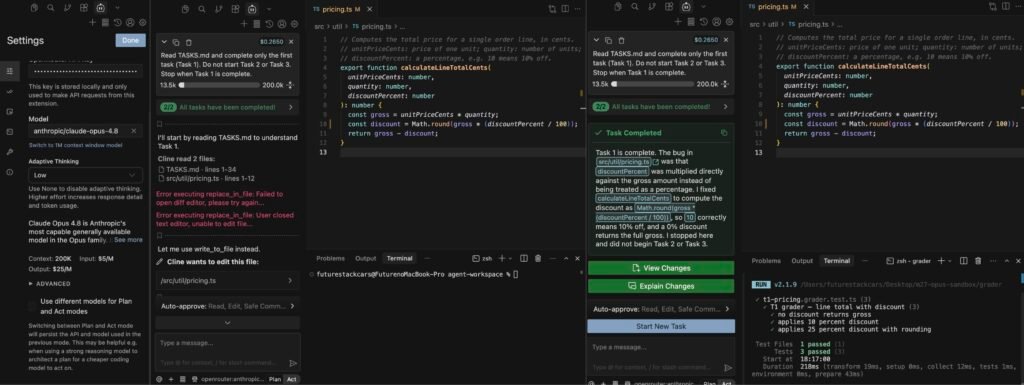The image size is (1024, 385).
Task: Open gear icon above Settings Done button
Action: 142,22
